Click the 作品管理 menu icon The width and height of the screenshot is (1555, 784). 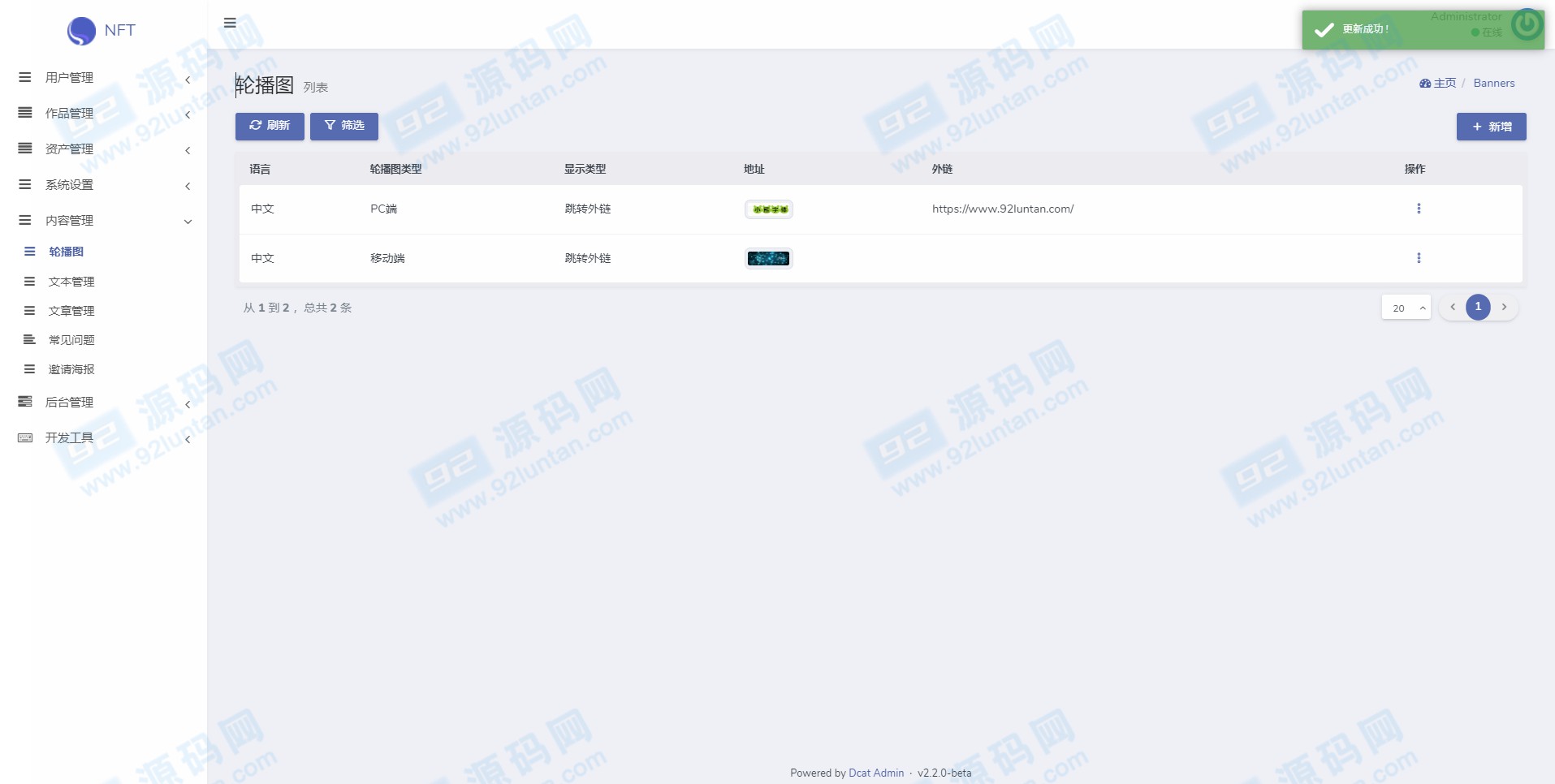click(x=25, y=113)
